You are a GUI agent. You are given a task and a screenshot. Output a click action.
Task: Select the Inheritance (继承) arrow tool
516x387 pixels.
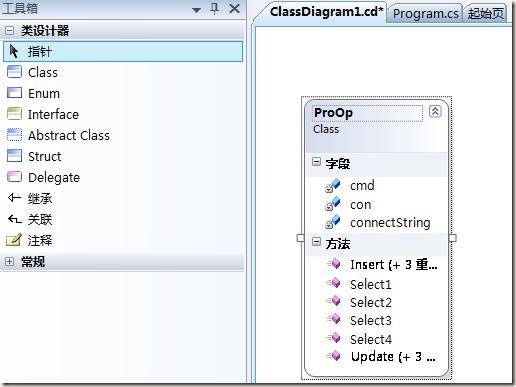14,198
